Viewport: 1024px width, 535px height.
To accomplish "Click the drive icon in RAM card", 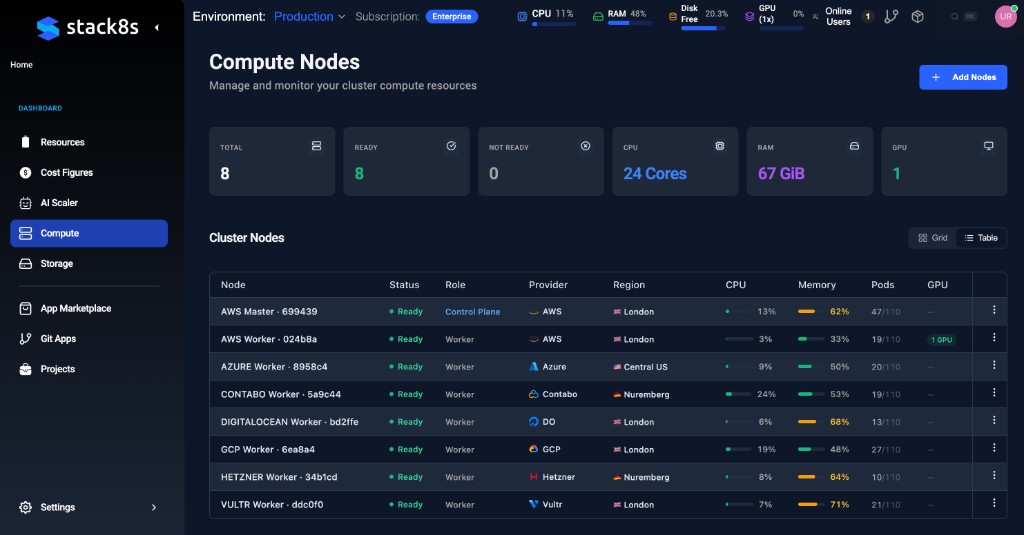I will click(854, 146).
